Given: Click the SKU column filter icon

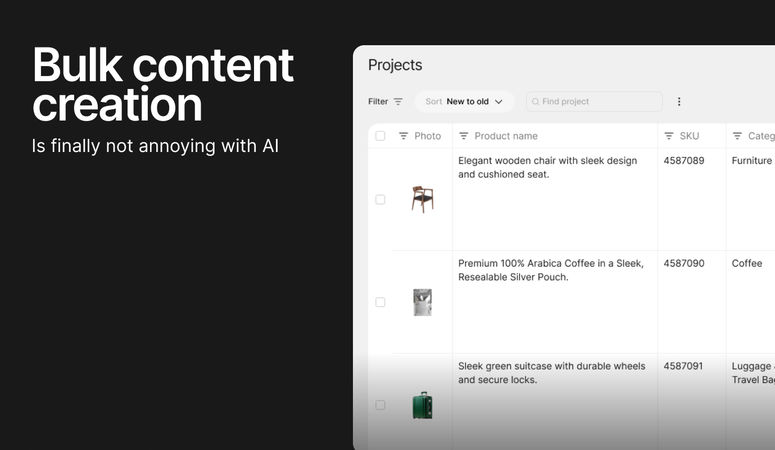Looking at the screenshot, I should coord(669,136).
